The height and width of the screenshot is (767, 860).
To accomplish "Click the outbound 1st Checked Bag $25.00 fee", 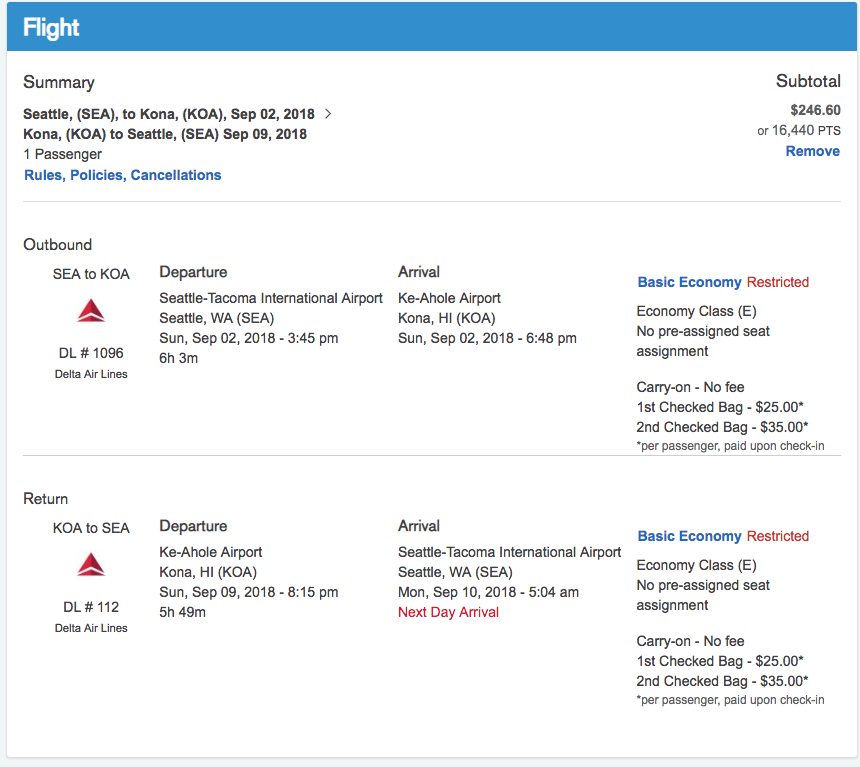I will tap(721, 407).
